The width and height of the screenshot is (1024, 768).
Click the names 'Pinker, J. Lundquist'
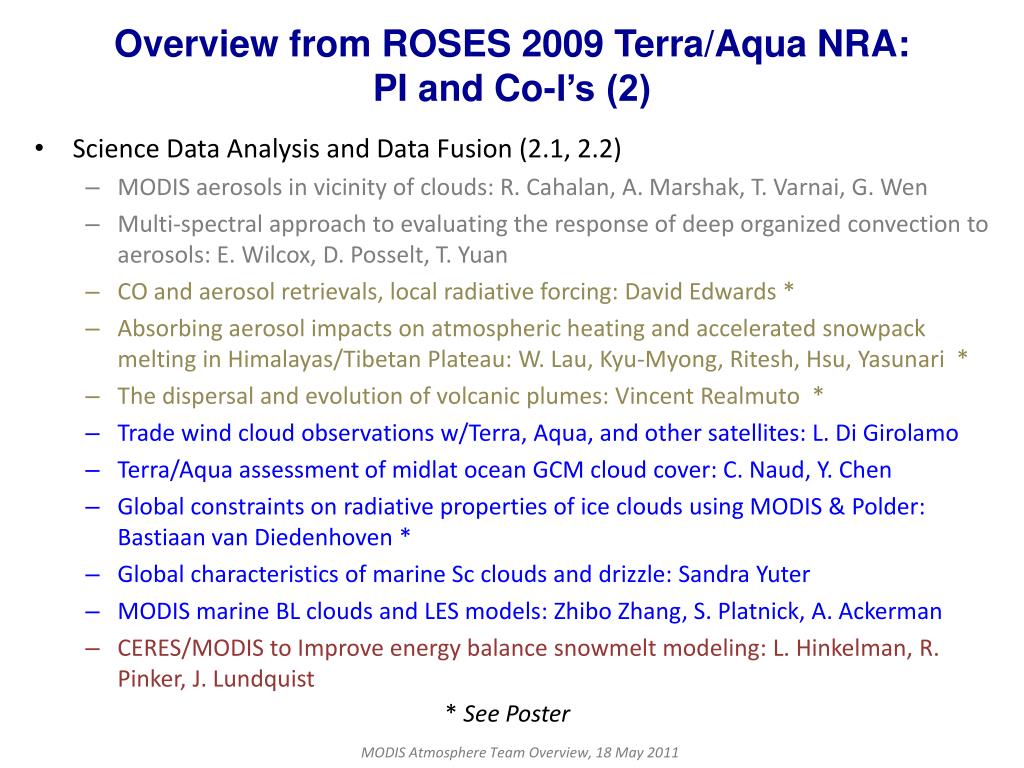point(216,679)
